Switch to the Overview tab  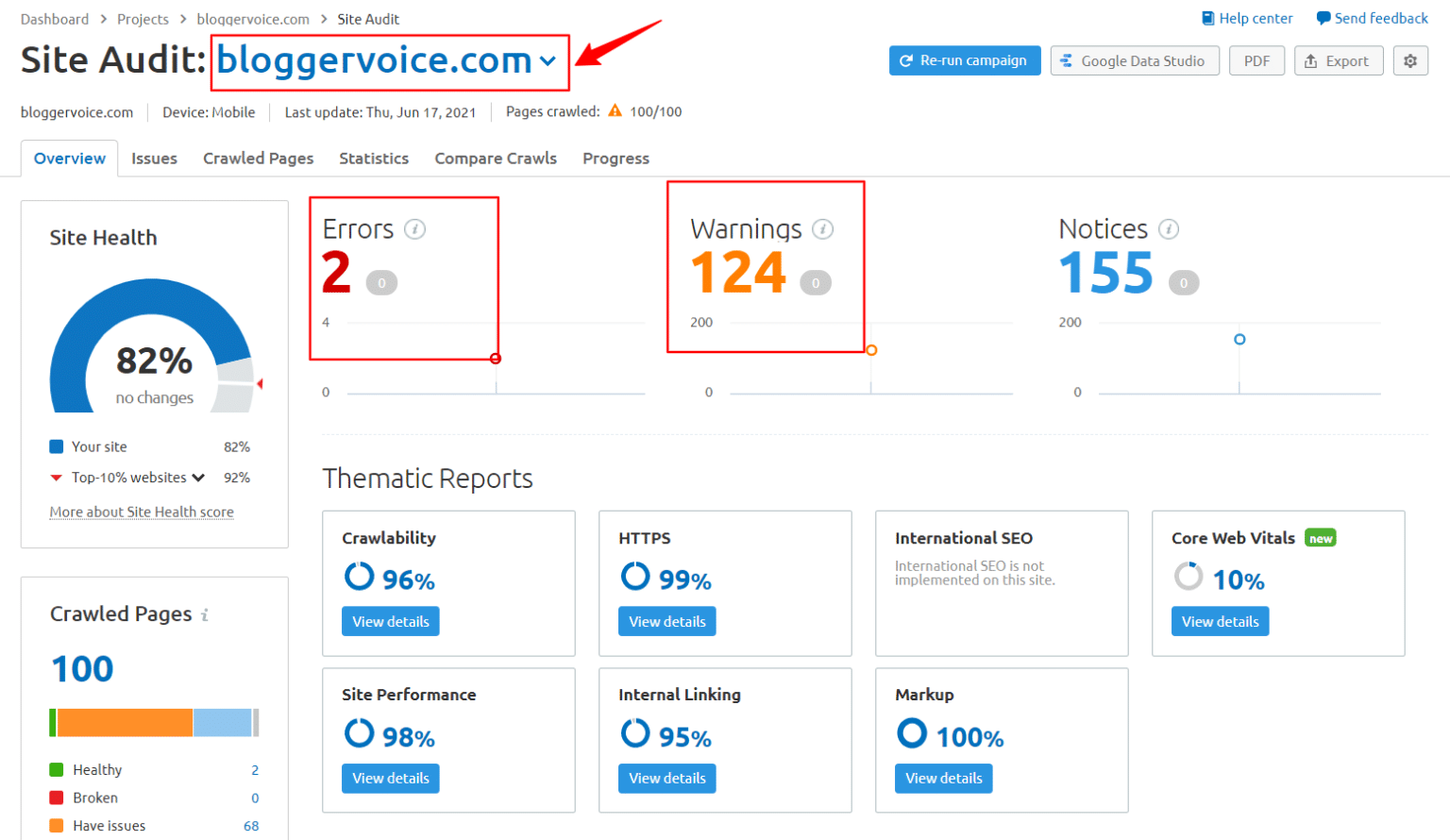point(70,159)
